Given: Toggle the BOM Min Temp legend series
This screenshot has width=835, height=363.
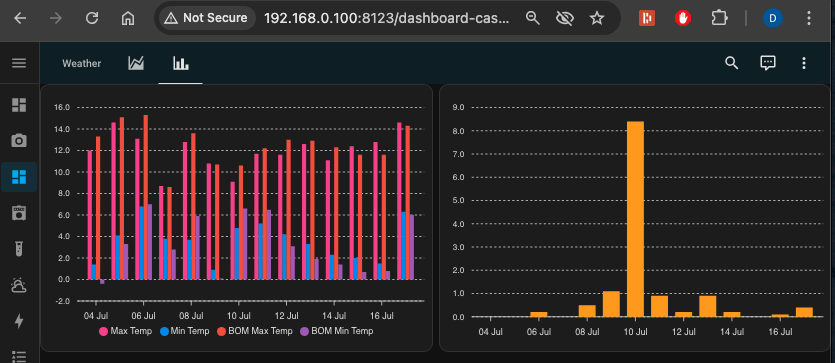Looking at the screenshot, I should click(x=337, y=331).
